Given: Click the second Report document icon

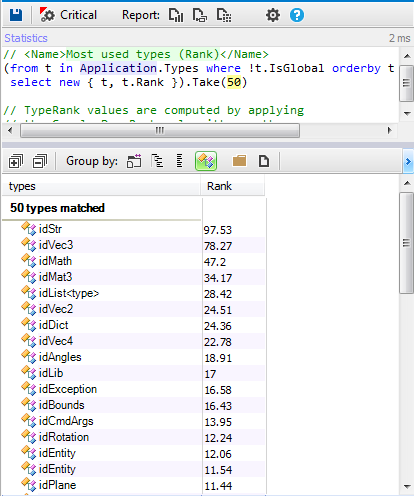Looking at the screenshot, I should pyautogui.click(x=200, y=15).
